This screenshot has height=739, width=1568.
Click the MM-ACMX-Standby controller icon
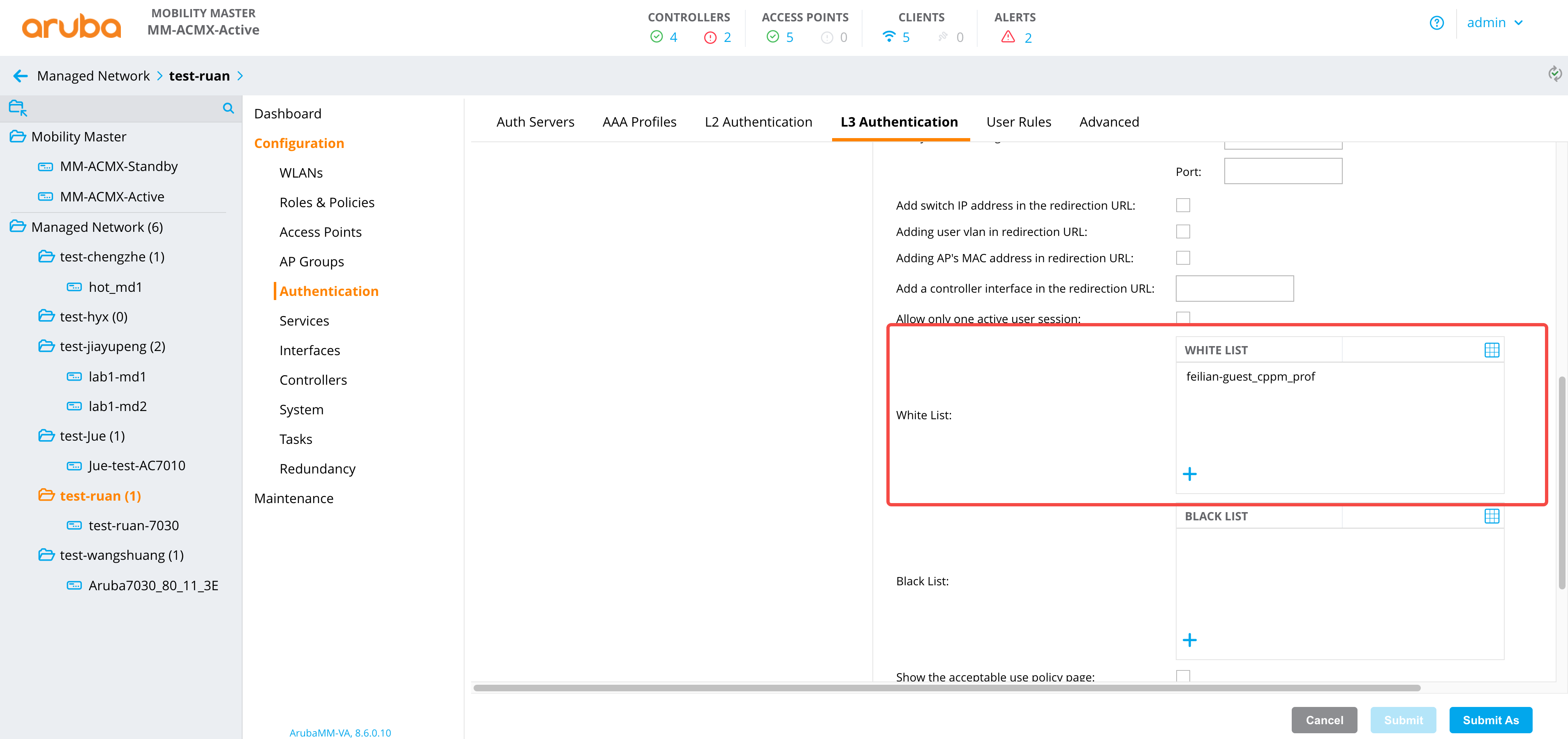tap(46, 167)
